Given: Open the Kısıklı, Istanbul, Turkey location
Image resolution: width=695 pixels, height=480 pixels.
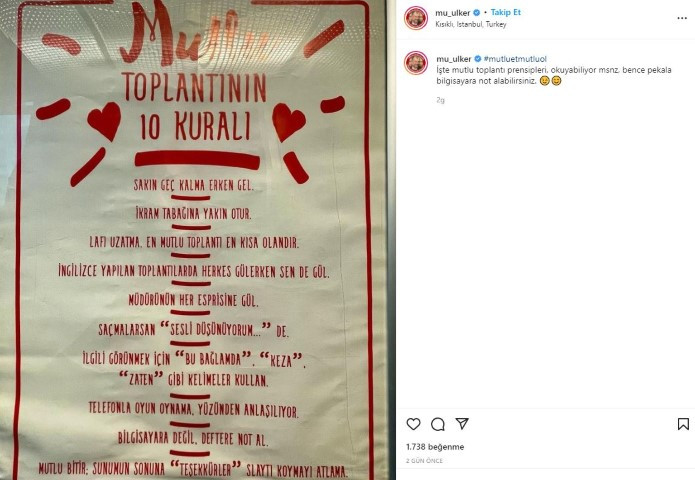Looking at the screenshot, I should point(471,24).
